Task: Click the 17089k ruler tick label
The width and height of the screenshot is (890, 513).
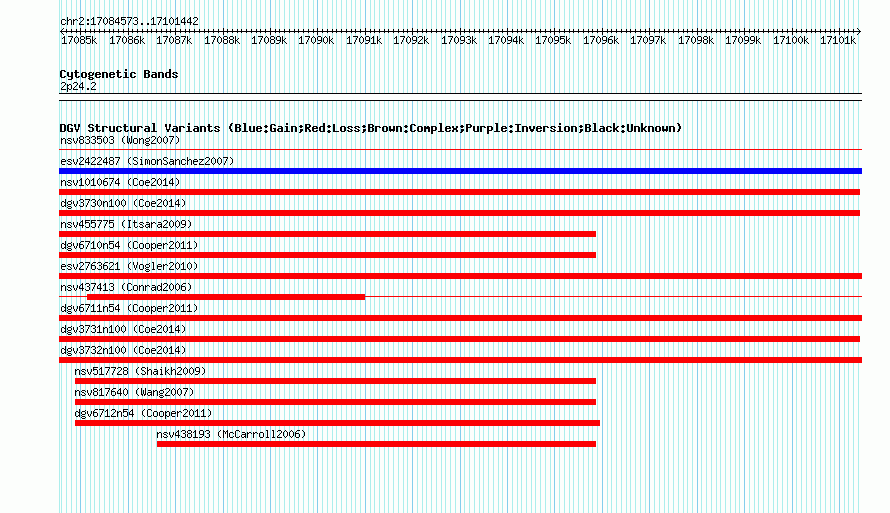Action: coord(268,41)
